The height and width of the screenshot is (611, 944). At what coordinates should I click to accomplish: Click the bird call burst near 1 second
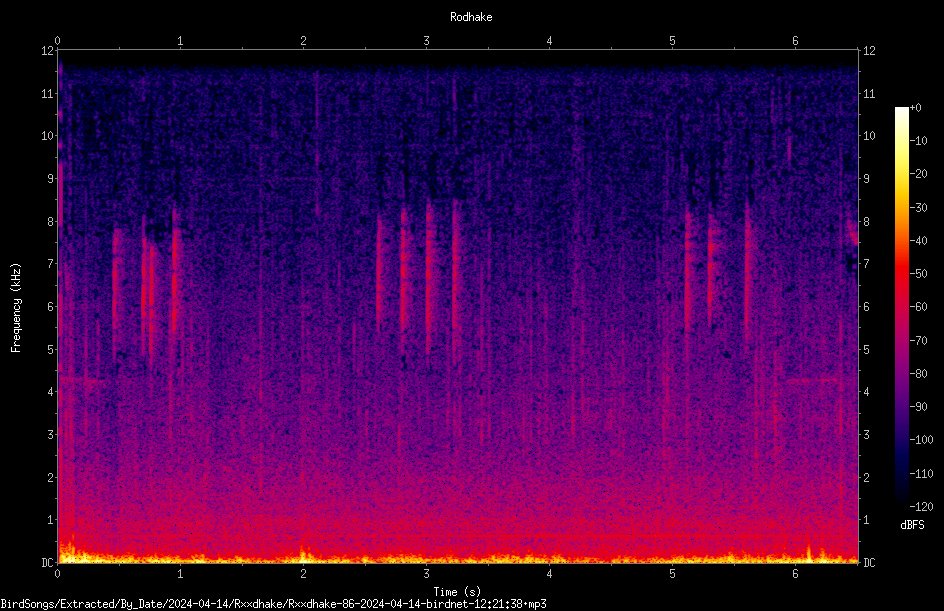[x=175, y=271]
